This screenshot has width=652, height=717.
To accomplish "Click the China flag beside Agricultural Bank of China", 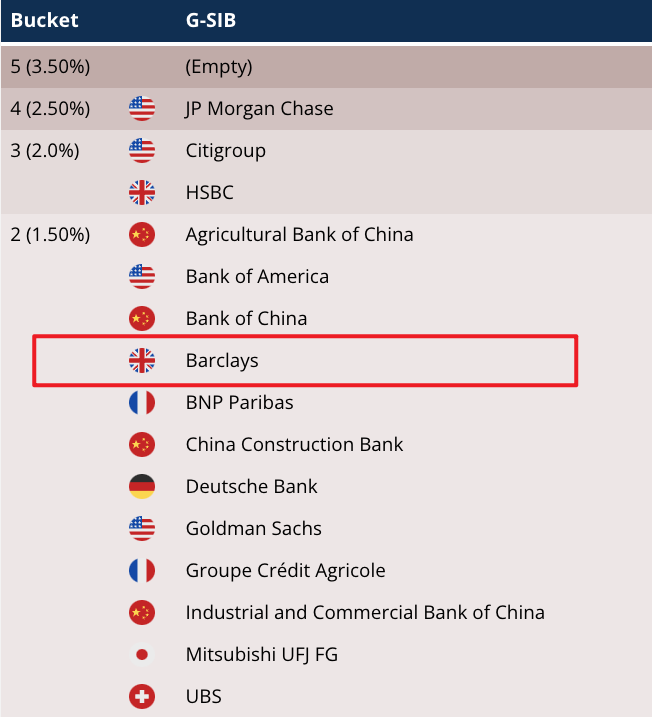I will (x=142, y=235).
